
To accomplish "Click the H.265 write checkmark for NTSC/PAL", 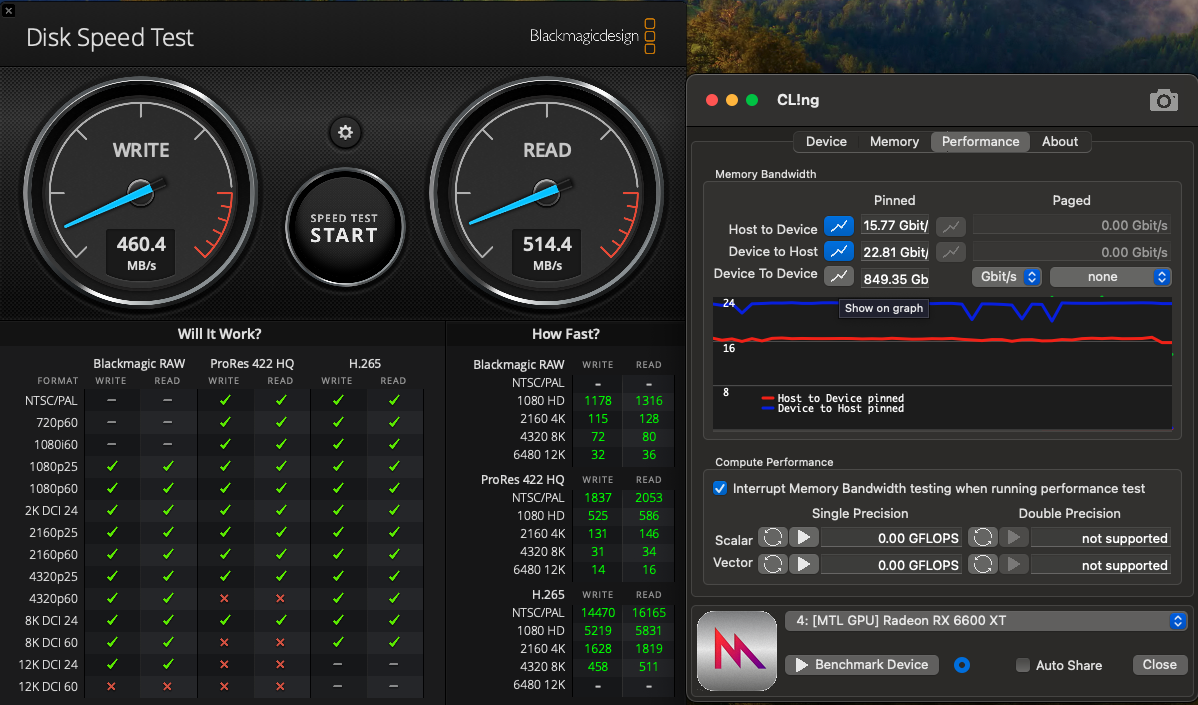I will (337, 399).
